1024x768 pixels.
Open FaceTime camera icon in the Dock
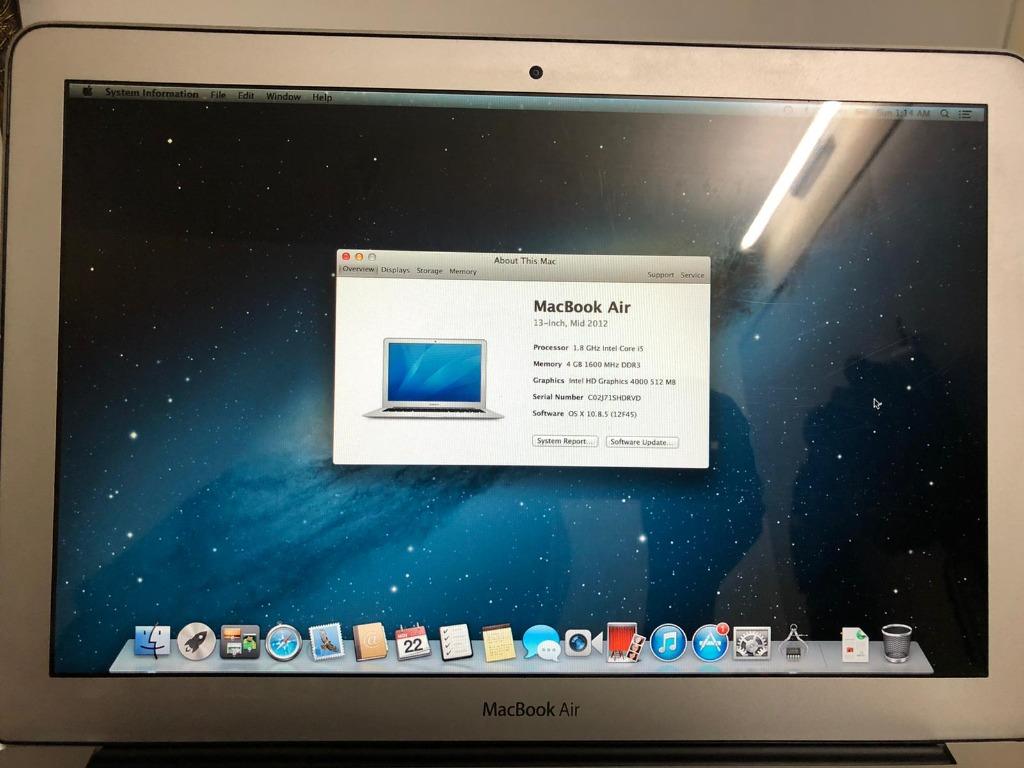click(x=583, y=643)
